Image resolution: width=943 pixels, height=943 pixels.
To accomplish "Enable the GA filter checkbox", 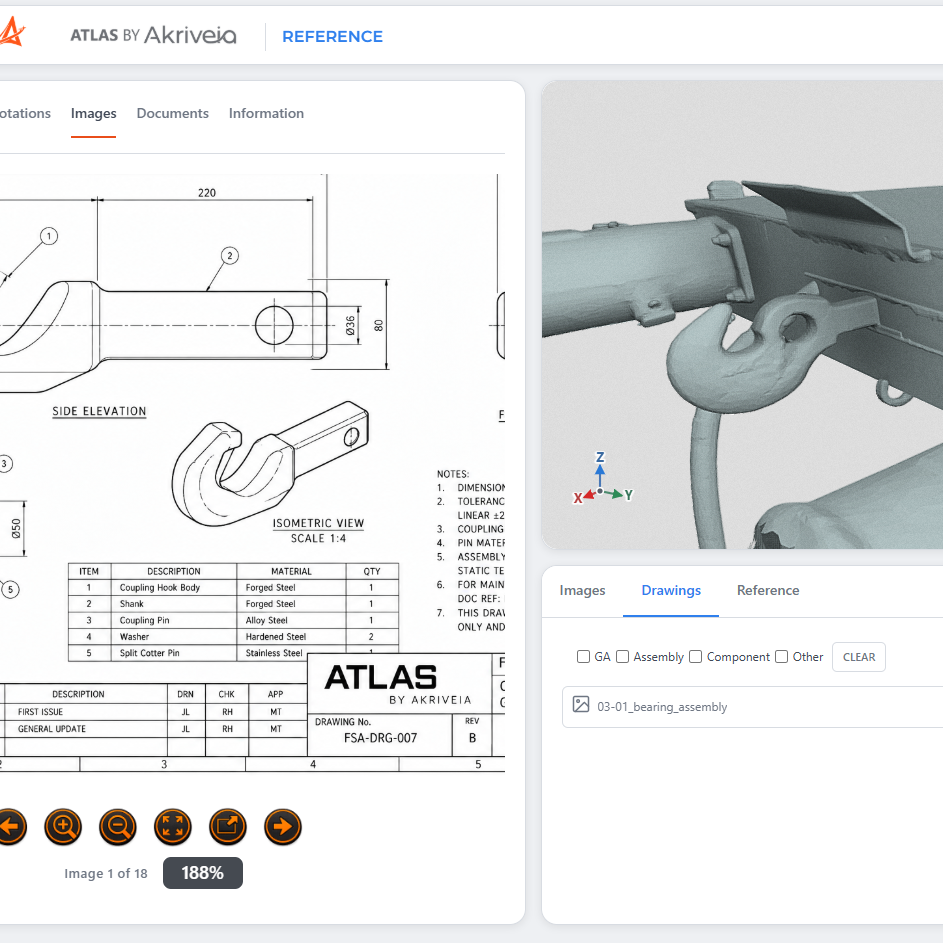I will coord(583,657).
